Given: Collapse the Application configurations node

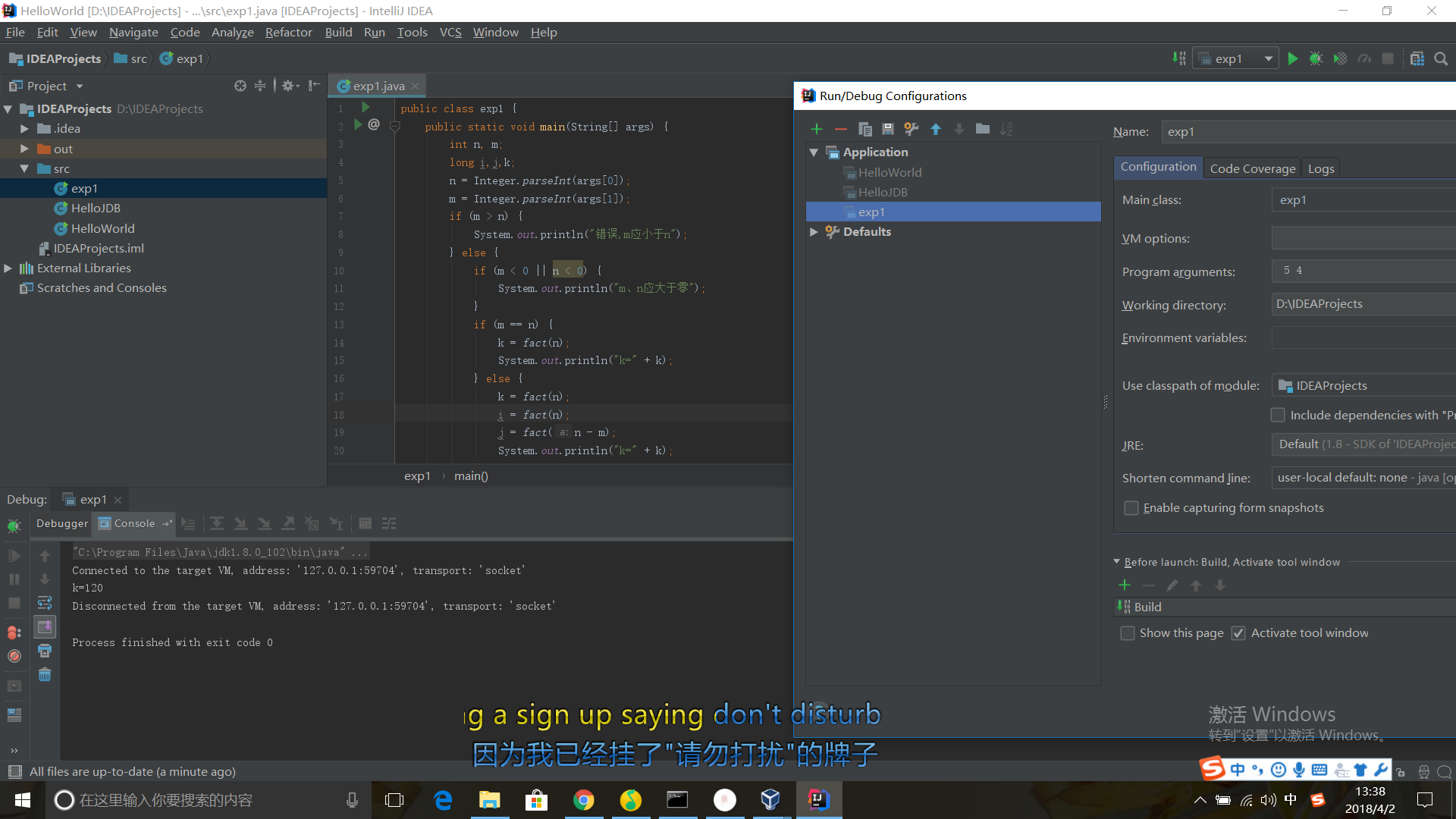Looking at the screenshot, I should pos(814,152).
